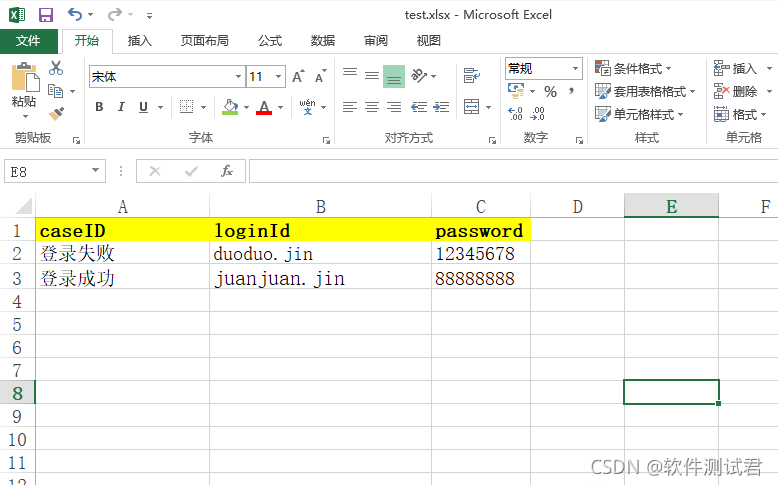The image size is (778, 485).
Task: Open the font color dropdown arrow
Action: coord(280,107)
